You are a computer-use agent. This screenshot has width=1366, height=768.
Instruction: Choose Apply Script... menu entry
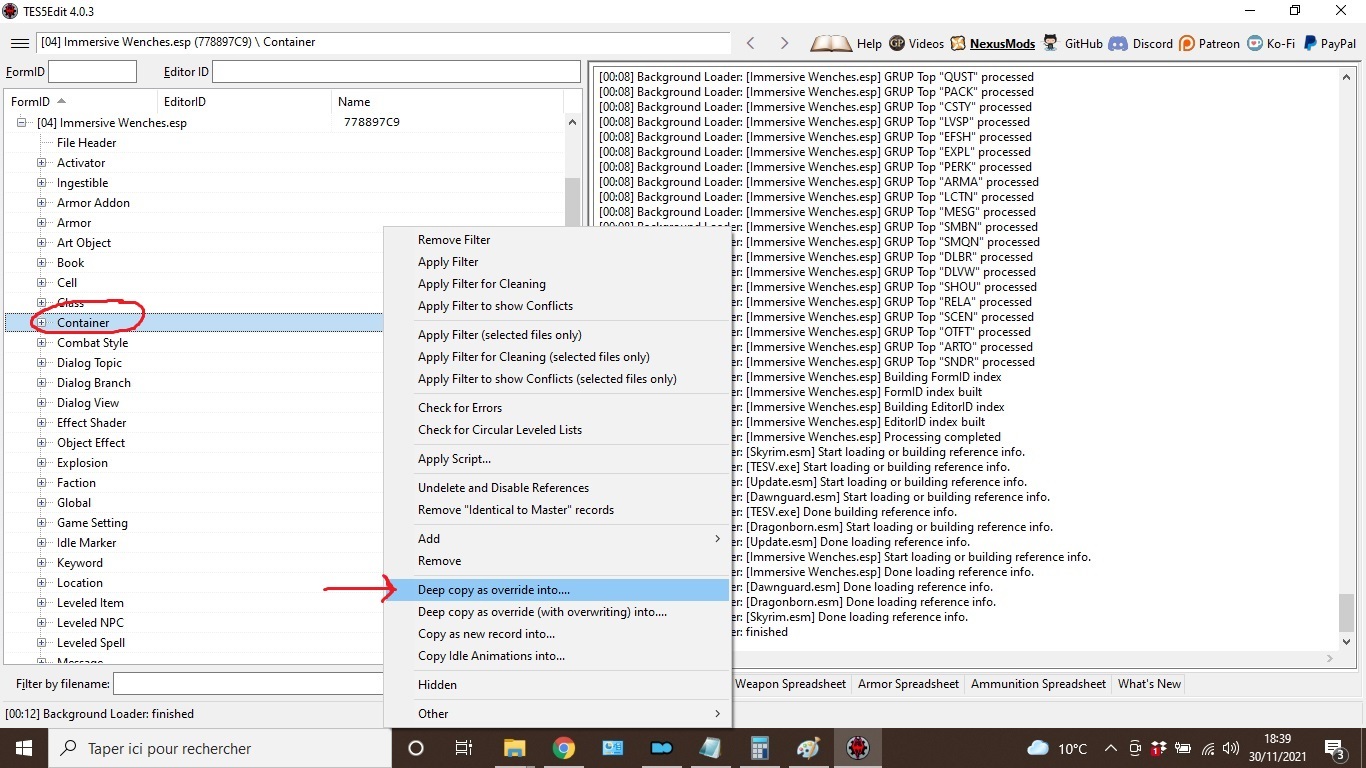click(558, 459)
